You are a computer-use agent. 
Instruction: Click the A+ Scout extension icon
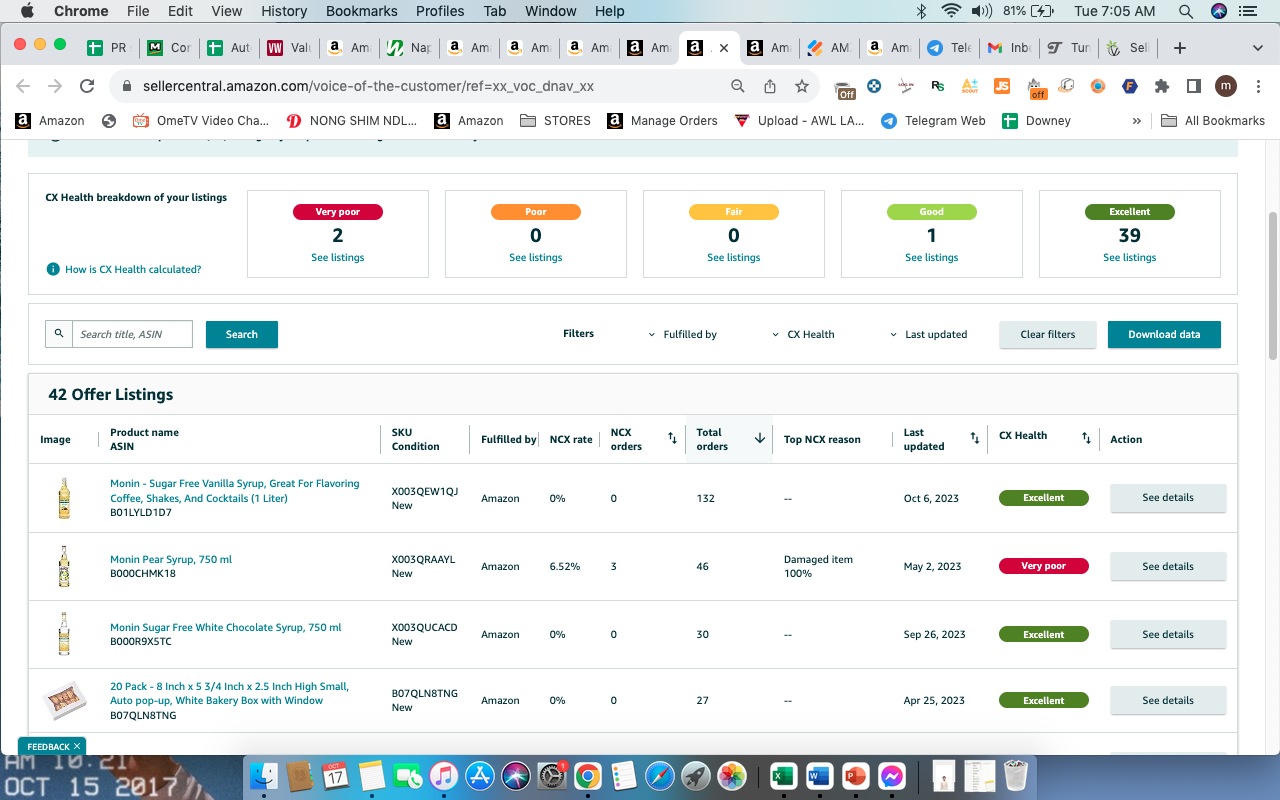tap(970, 86)
